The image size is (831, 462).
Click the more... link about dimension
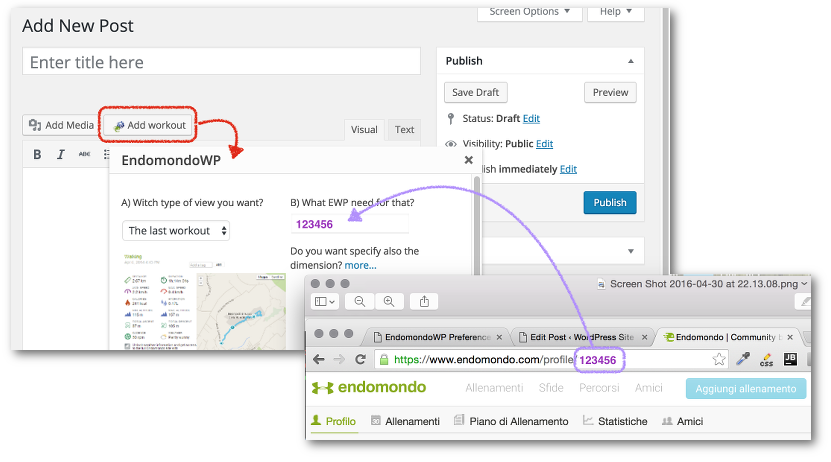(360, 265)
